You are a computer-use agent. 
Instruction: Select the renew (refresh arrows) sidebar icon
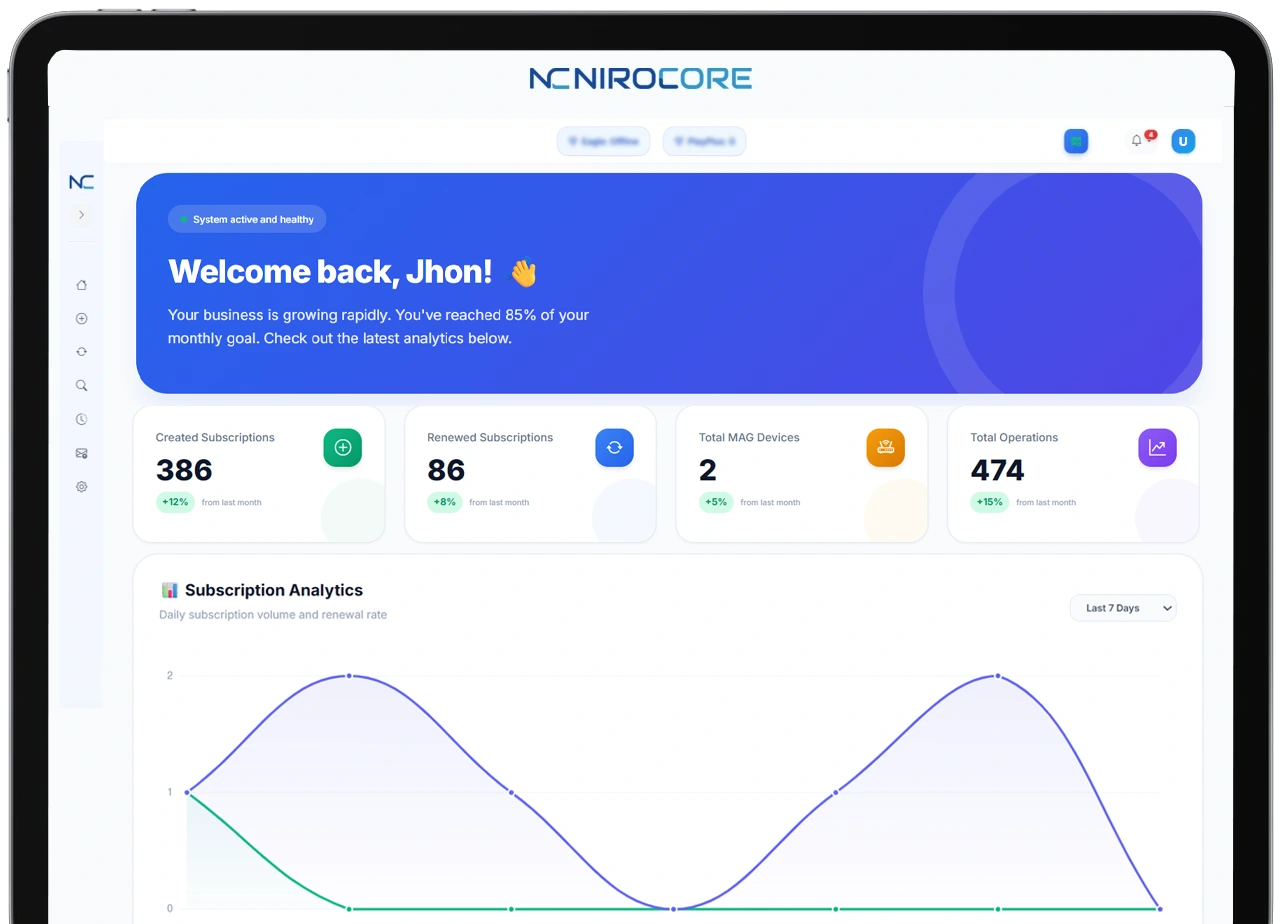[82, 352]
